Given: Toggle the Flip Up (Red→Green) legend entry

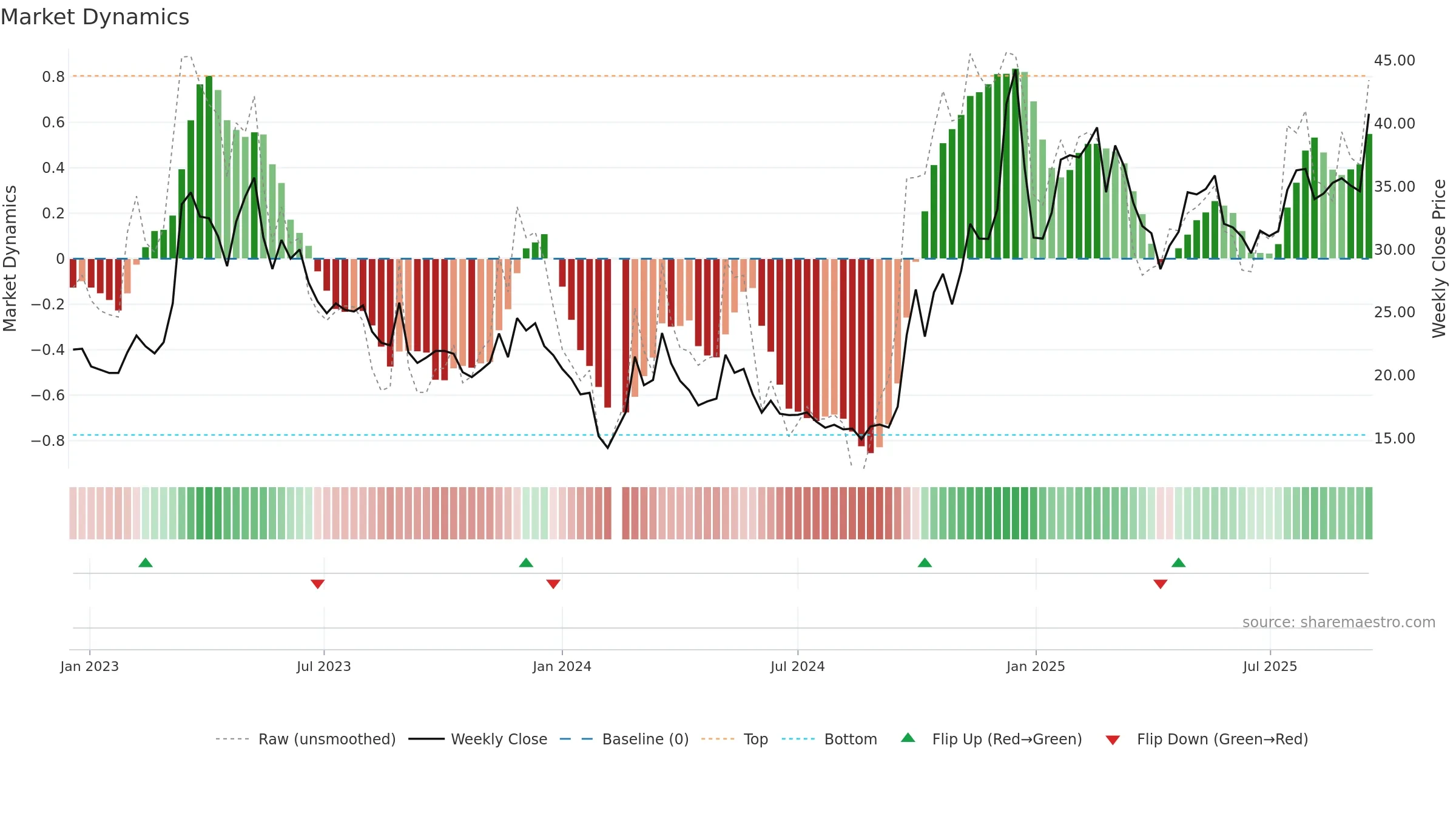Looking at the screenshot, I should tap(991, 739).
